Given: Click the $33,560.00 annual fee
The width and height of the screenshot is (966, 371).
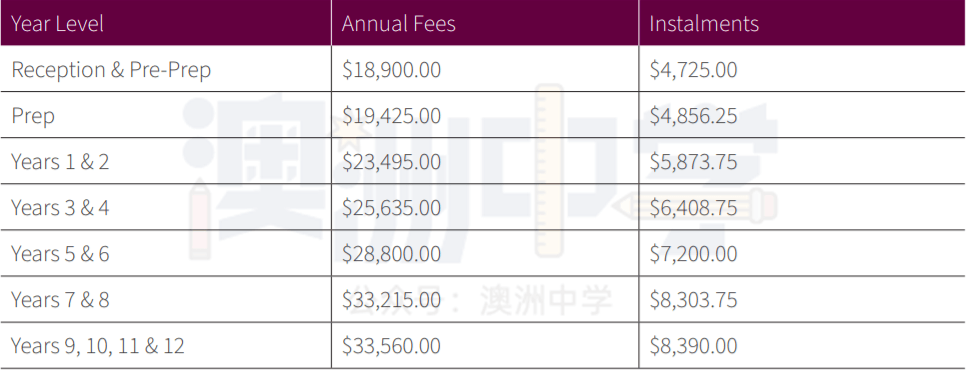Looking at the screenshot, I should [x=391, y=346].
